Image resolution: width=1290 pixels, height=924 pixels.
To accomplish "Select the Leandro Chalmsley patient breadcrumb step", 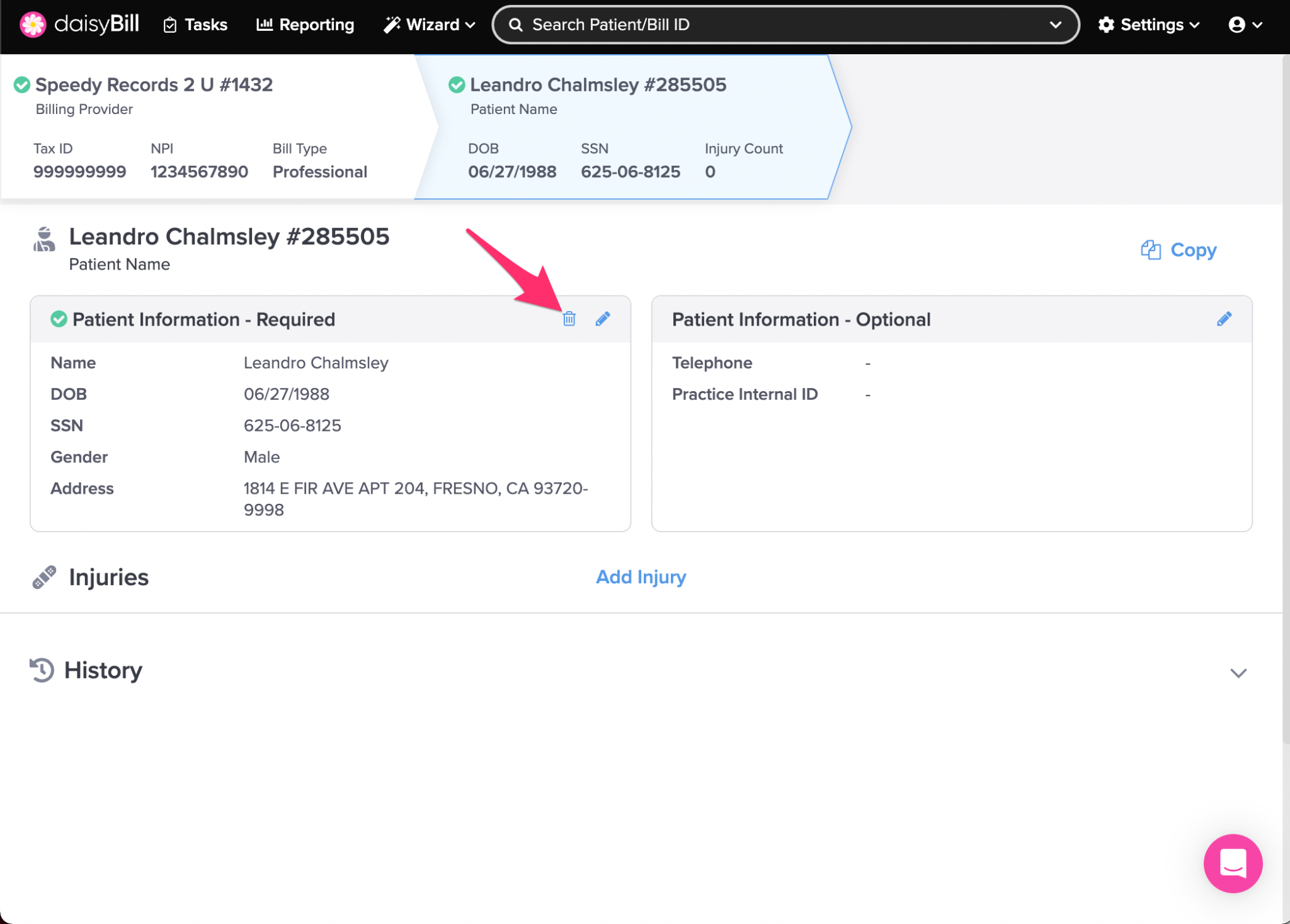I will click(598, 85).
